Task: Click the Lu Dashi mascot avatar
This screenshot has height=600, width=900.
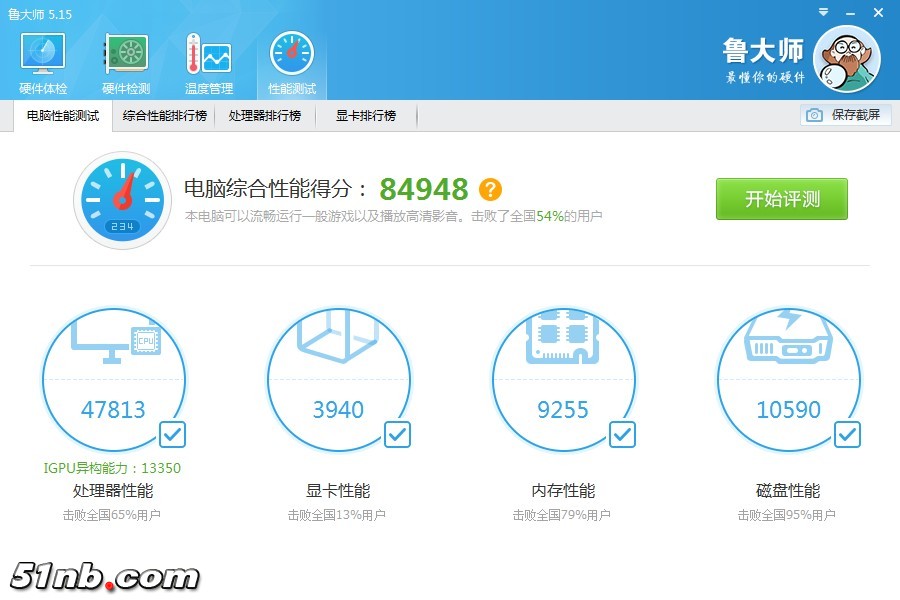Action: pos(846,59)
